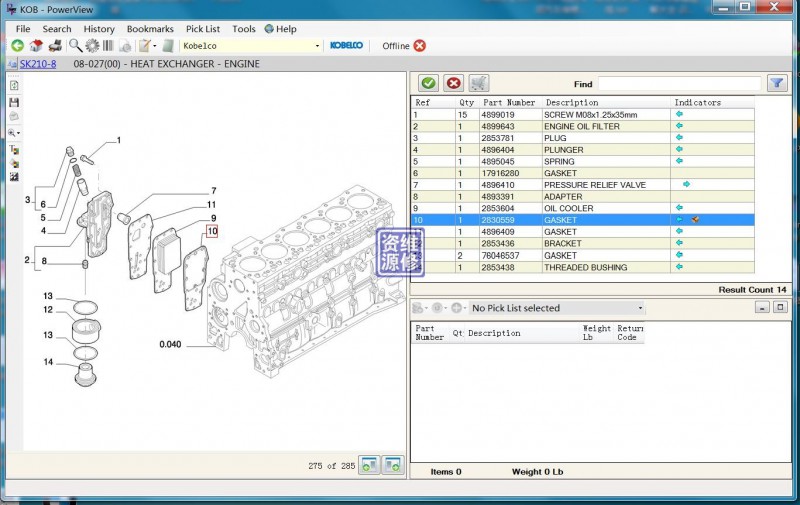Click the Qty column header
This screenshot has width=800, height=505.
click(466, 103)
